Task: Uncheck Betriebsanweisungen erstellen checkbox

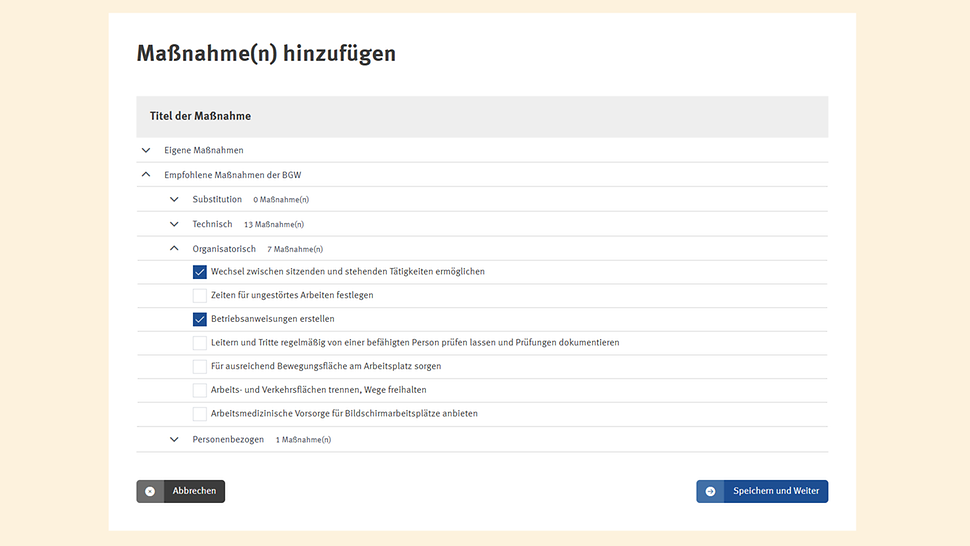Action: [200, 319]
